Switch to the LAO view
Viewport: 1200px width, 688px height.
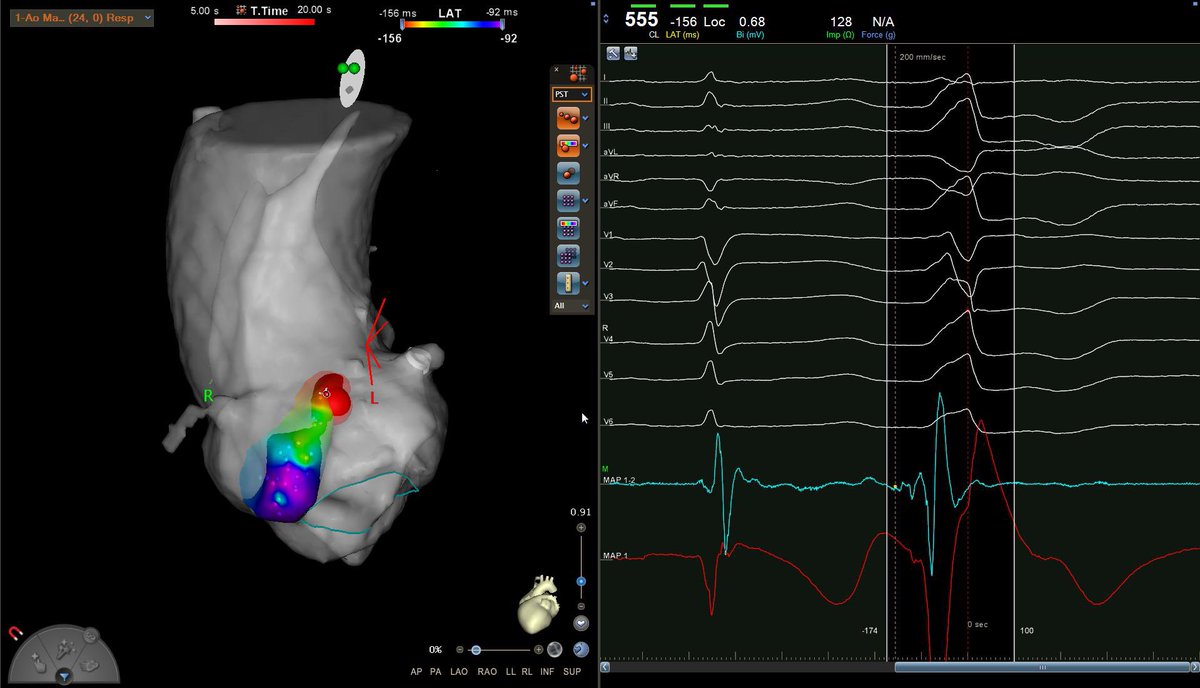pos(461,671)
